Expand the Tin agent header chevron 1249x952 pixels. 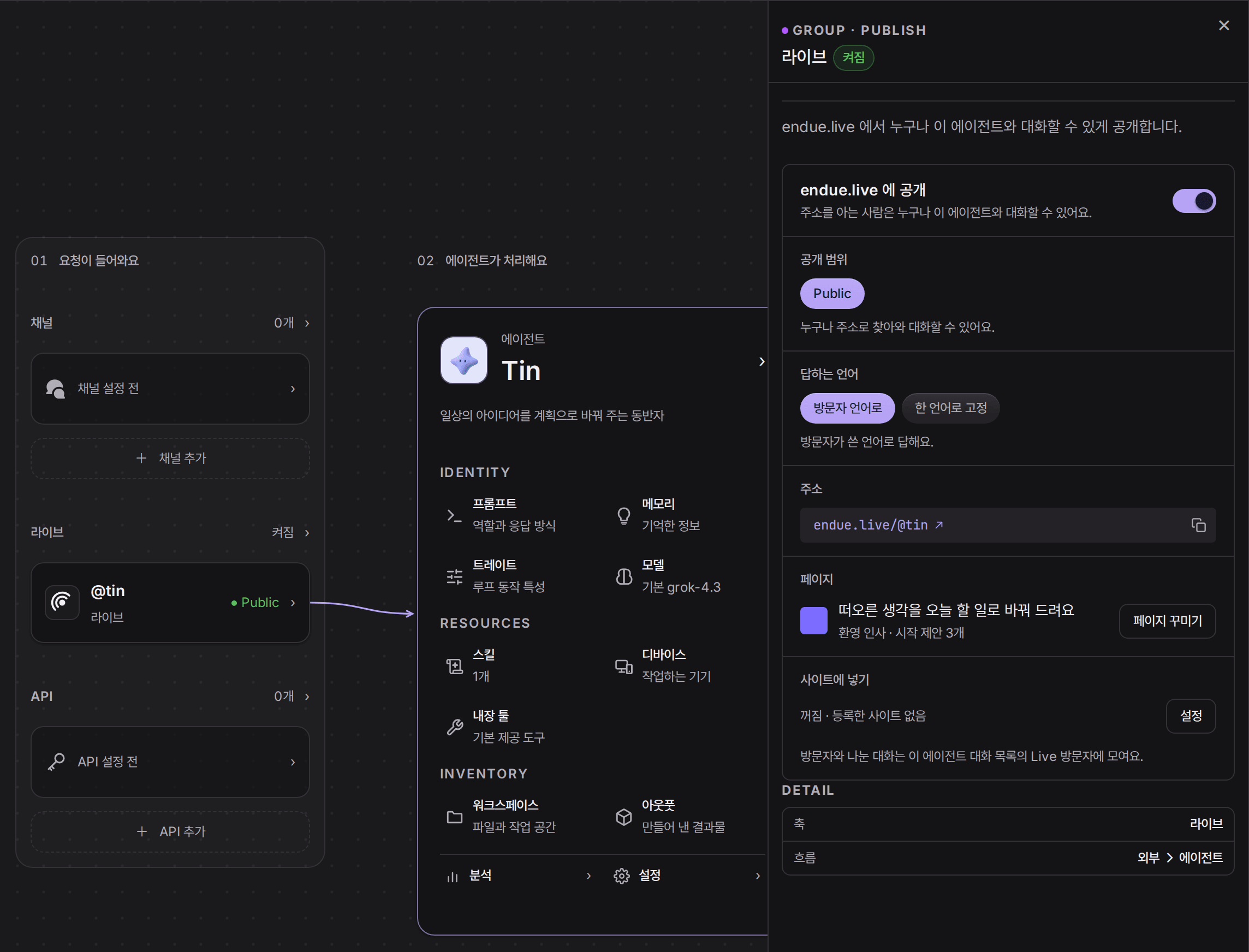click(x=761, y=361)
